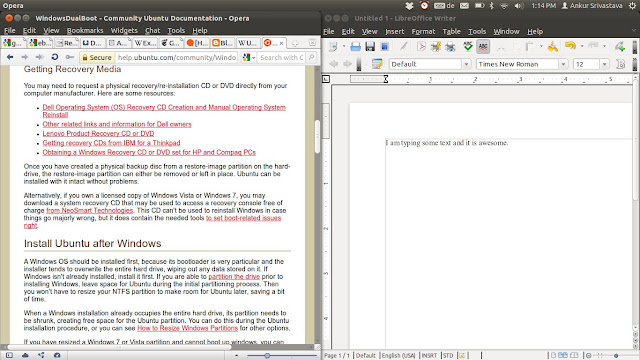Click the Clone Formatting paintbrush icon
This screenshot has height=360, width=640.
pyautogui.click(x=553, y=47)
